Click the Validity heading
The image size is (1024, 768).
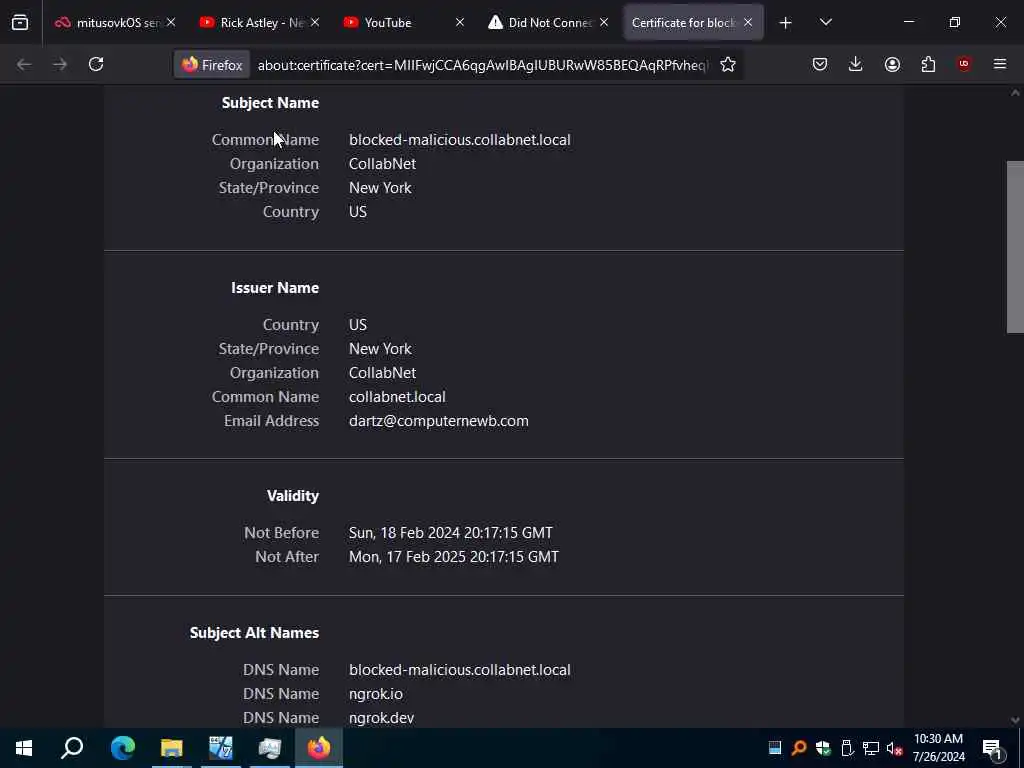[293, 496]
